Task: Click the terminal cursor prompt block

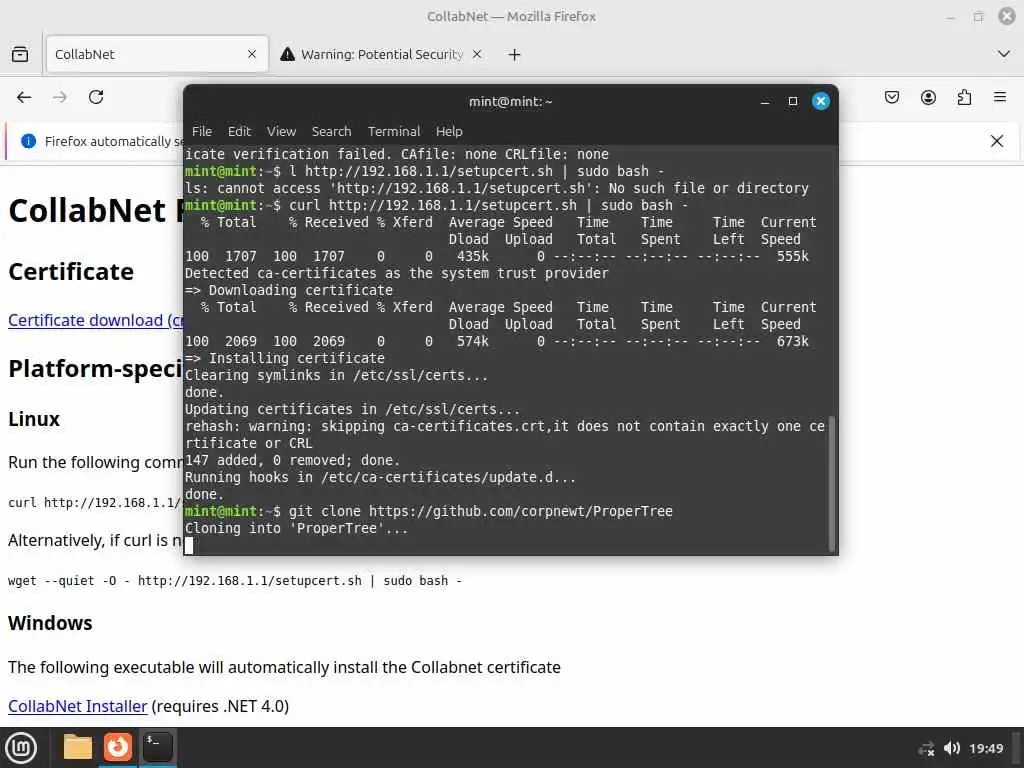Action: tap(189, 545)
